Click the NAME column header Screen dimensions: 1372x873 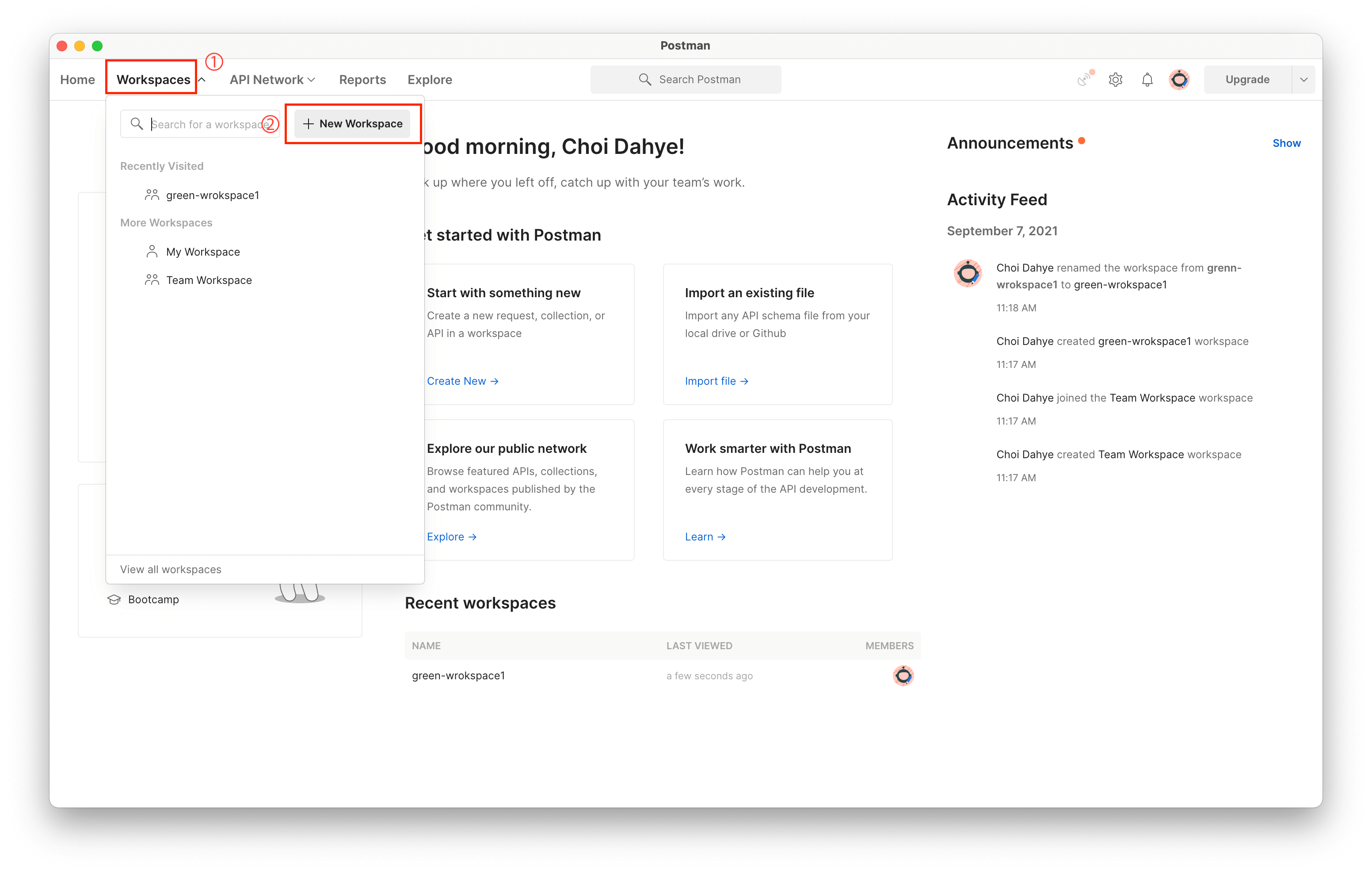[426, 646]
